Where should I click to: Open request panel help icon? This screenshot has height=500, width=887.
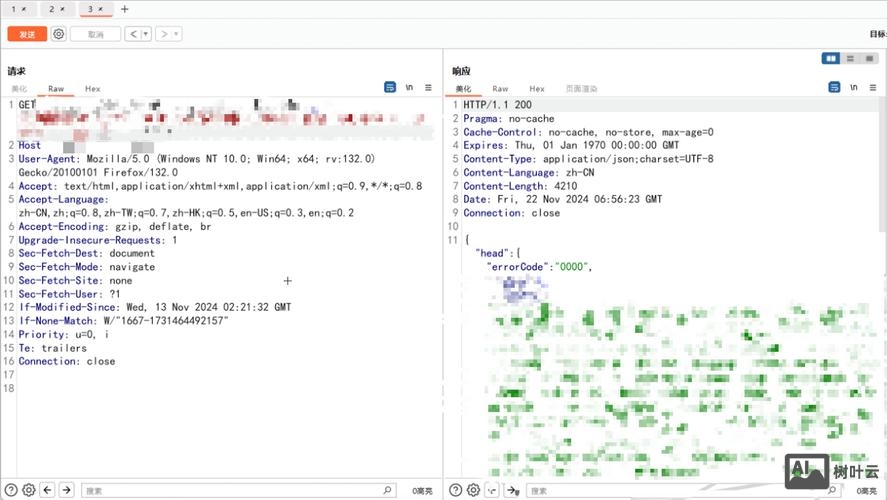pos(11,490)
